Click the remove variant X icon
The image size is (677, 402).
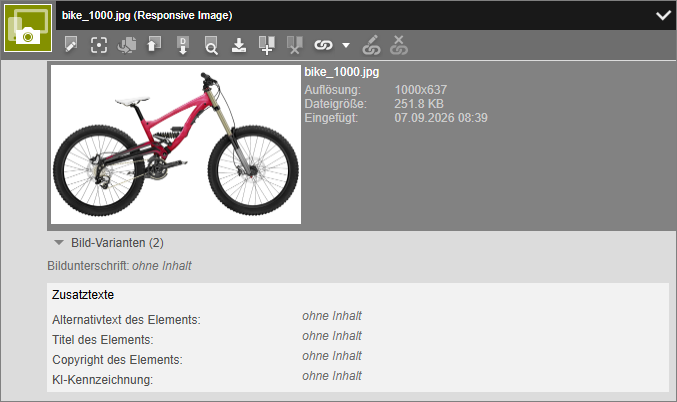pos(294,45)
